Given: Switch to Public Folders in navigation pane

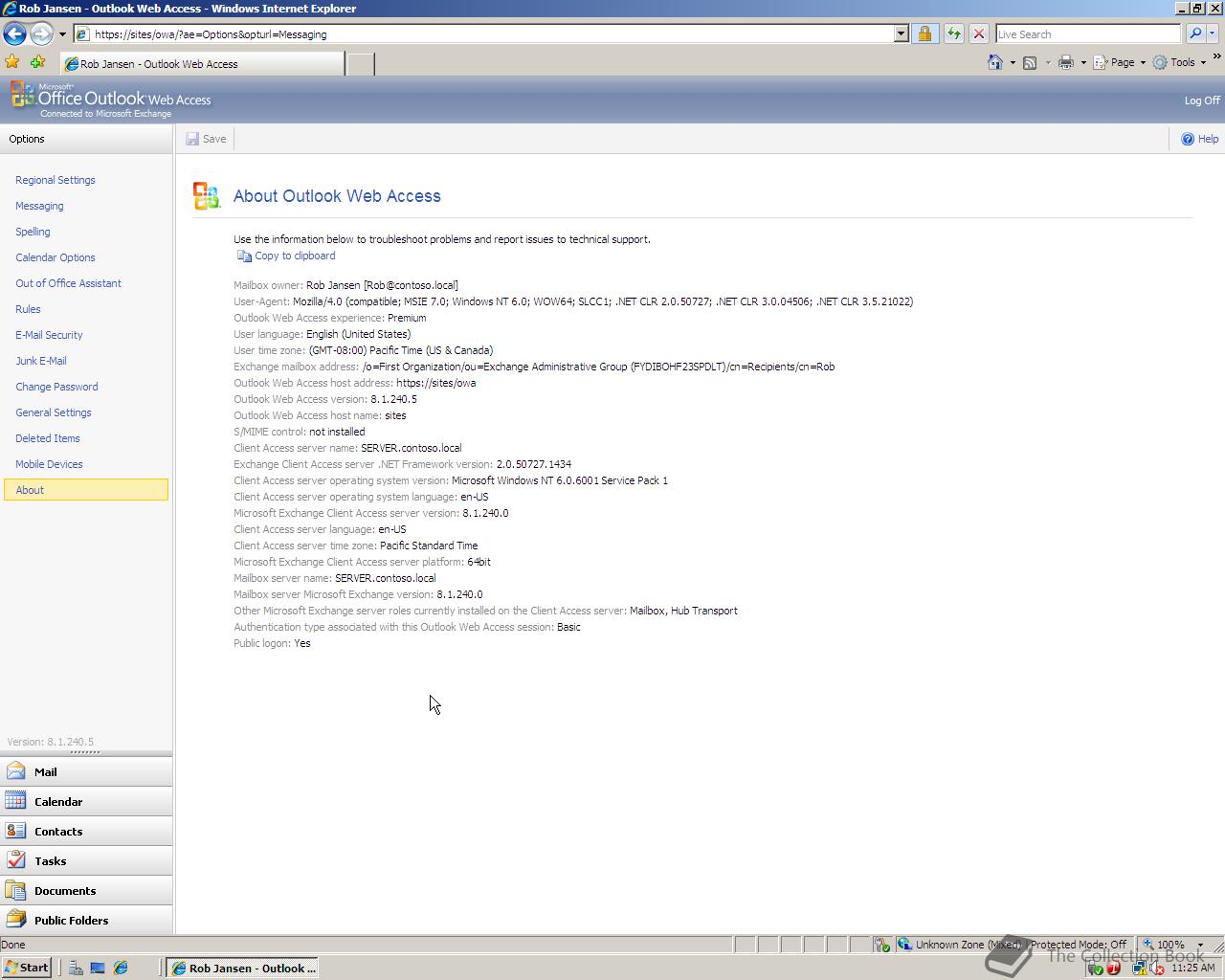Looking at the screenshot, I should pyautogui.click(x=86, y=920).
